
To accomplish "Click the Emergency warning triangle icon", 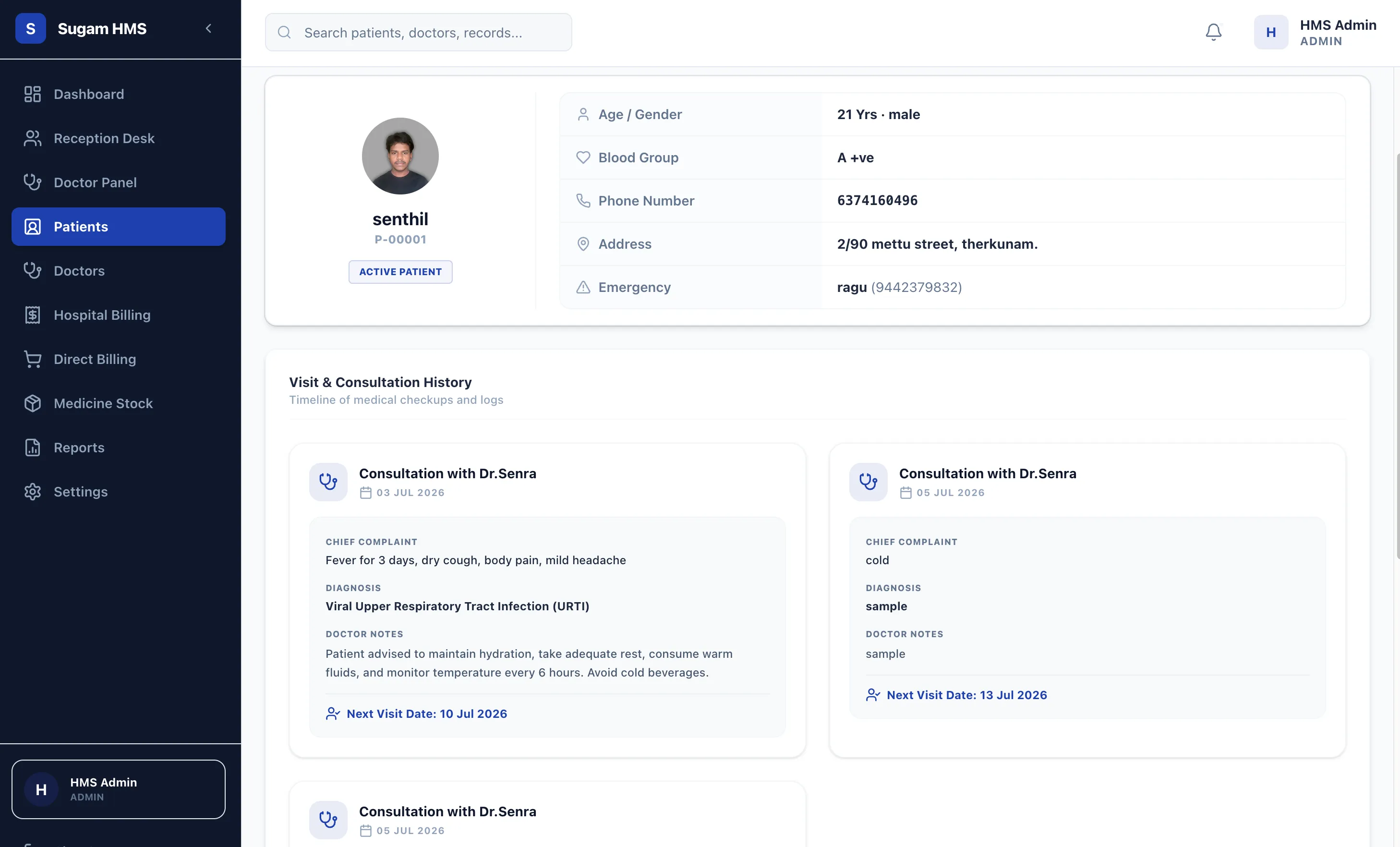I will 583,287.
